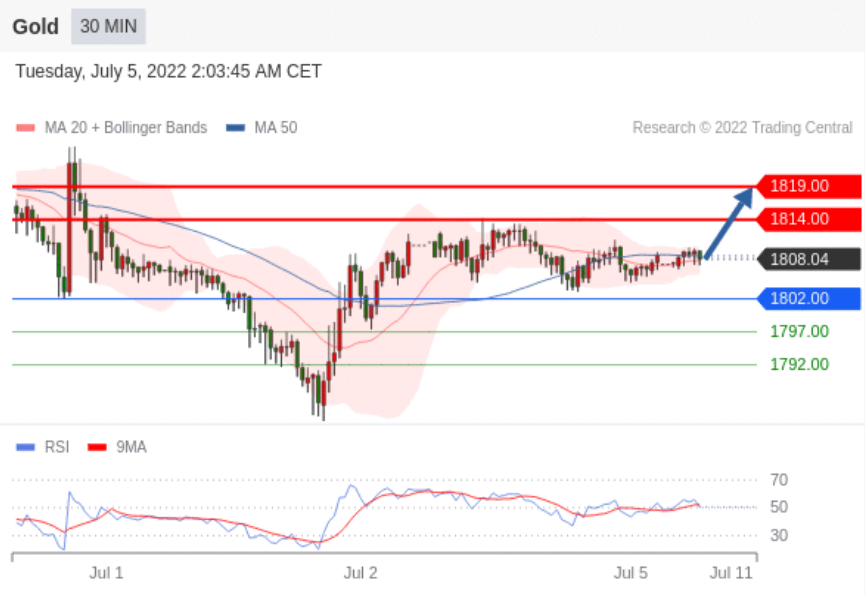865x595 pixels.
Task: Click the RSI 30 axis label
Action: pos(779,535)
